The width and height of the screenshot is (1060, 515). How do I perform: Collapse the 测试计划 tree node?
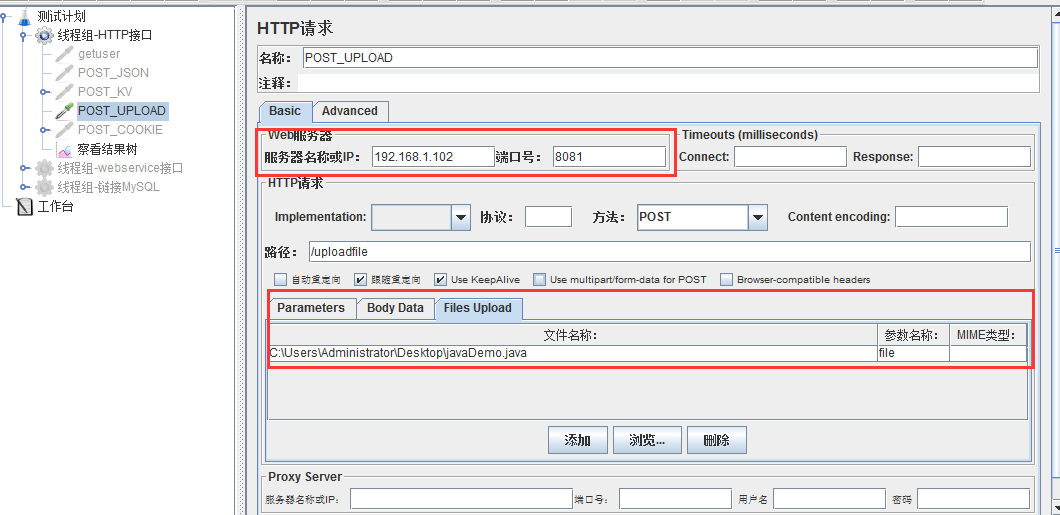[x=5, y=17]
